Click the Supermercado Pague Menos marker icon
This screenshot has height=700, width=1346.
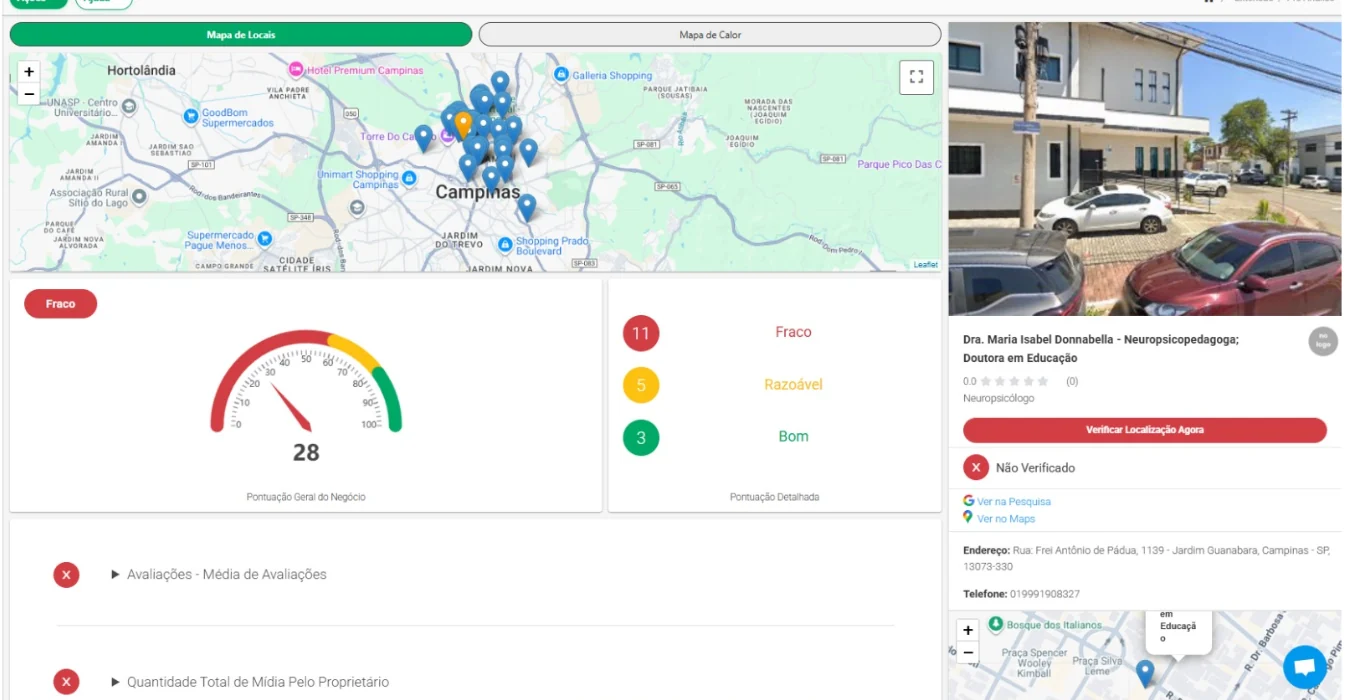(x=264, y=239)
